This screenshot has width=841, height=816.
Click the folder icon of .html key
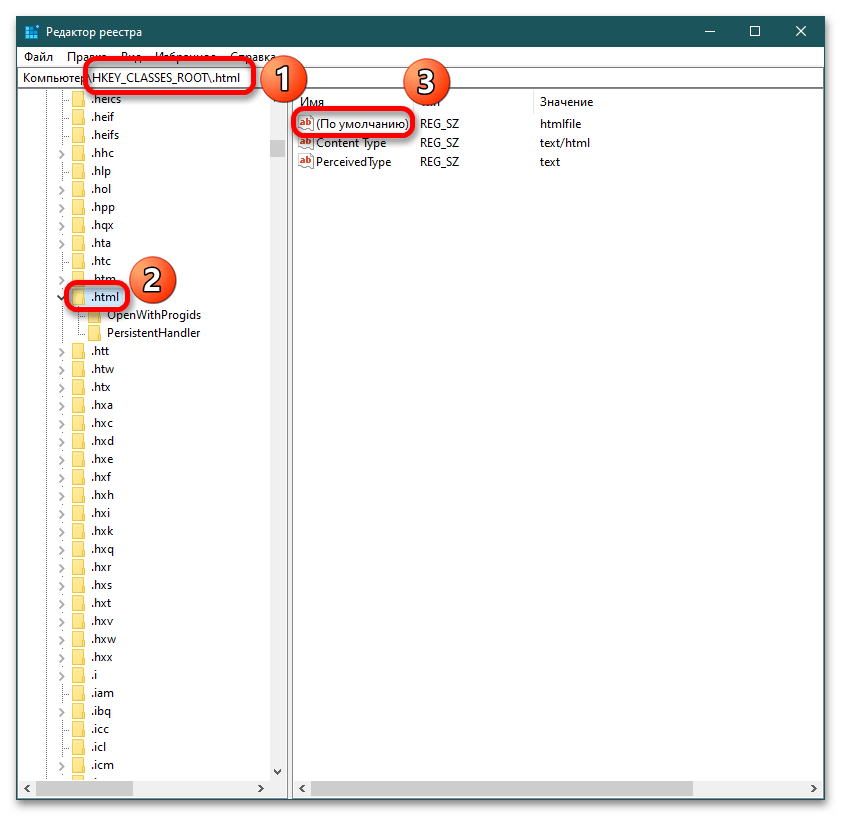pos(79,297)
